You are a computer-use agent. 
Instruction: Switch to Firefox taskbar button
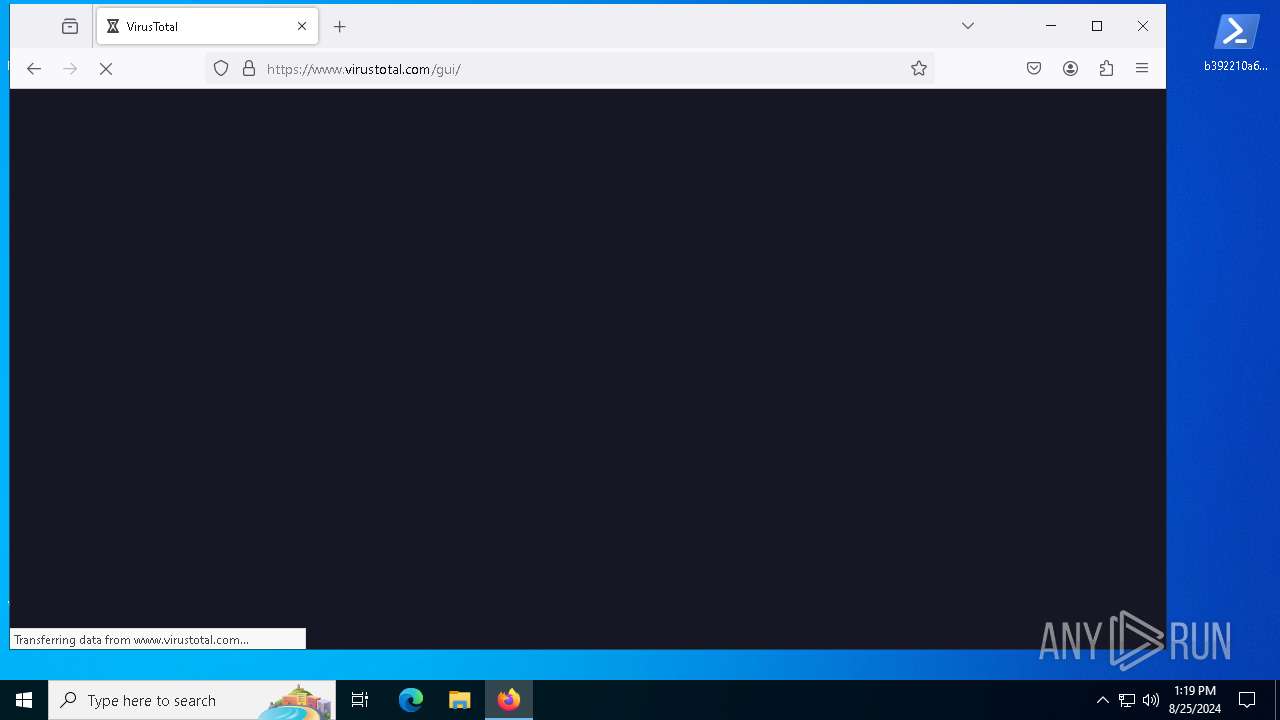tap(509, 700)
